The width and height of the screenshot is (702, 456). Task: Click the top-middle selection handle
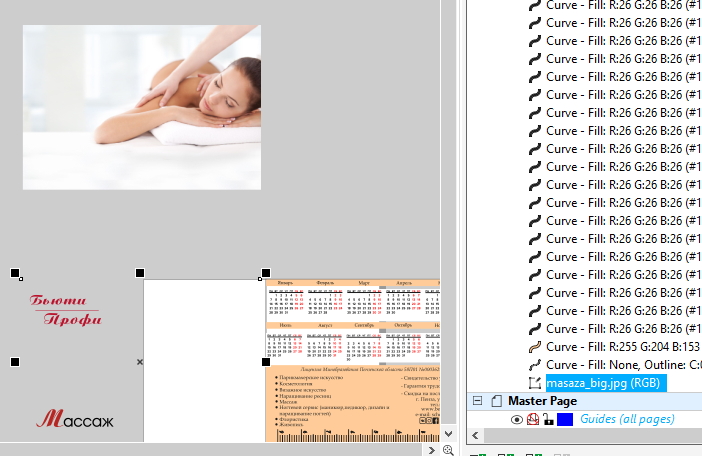pos(140,273)
